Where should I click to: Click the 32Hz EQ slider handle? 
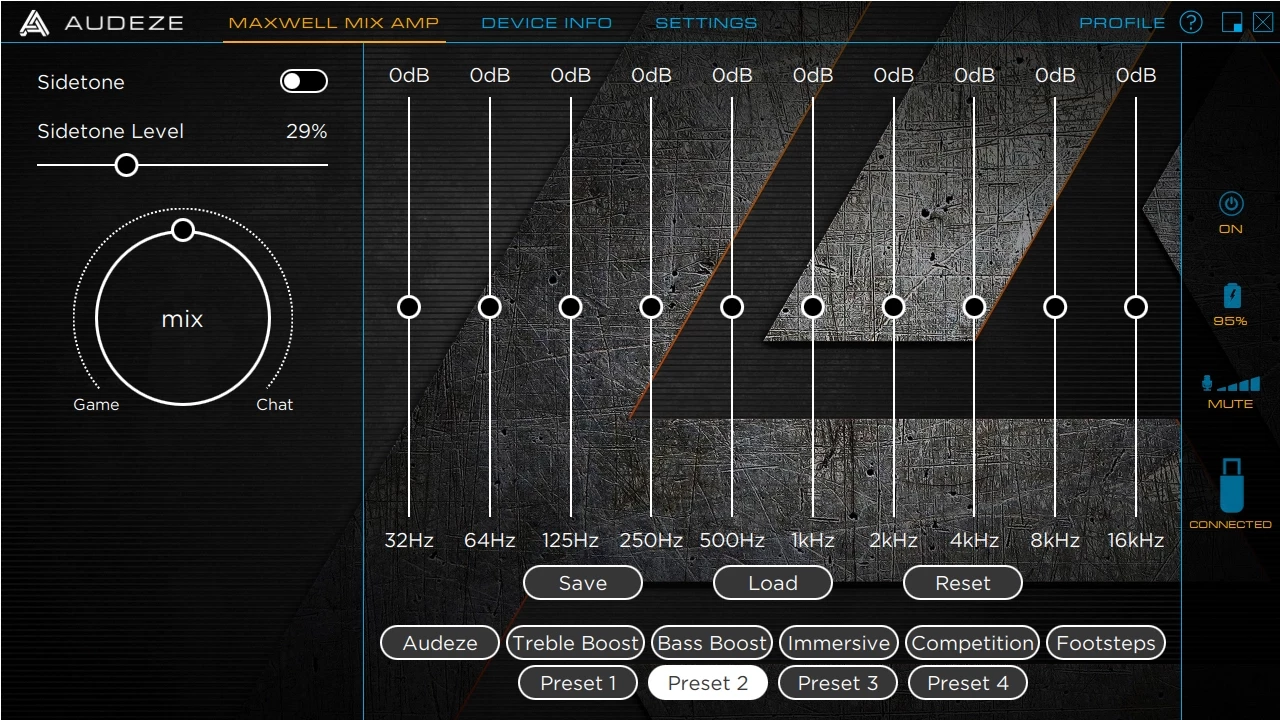point(409,307)
